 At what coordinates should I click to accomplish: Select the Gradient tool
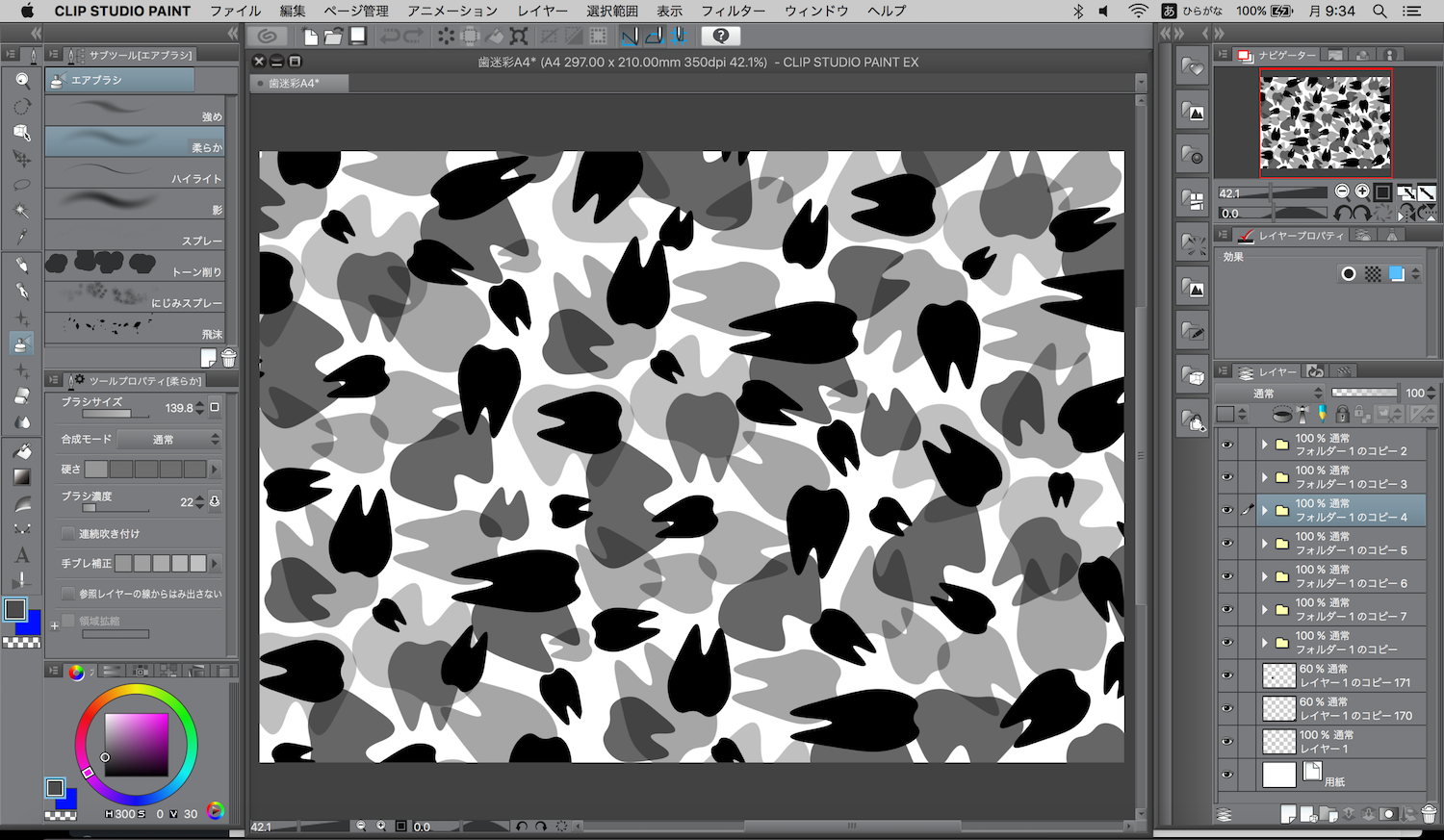click(21, 476)
